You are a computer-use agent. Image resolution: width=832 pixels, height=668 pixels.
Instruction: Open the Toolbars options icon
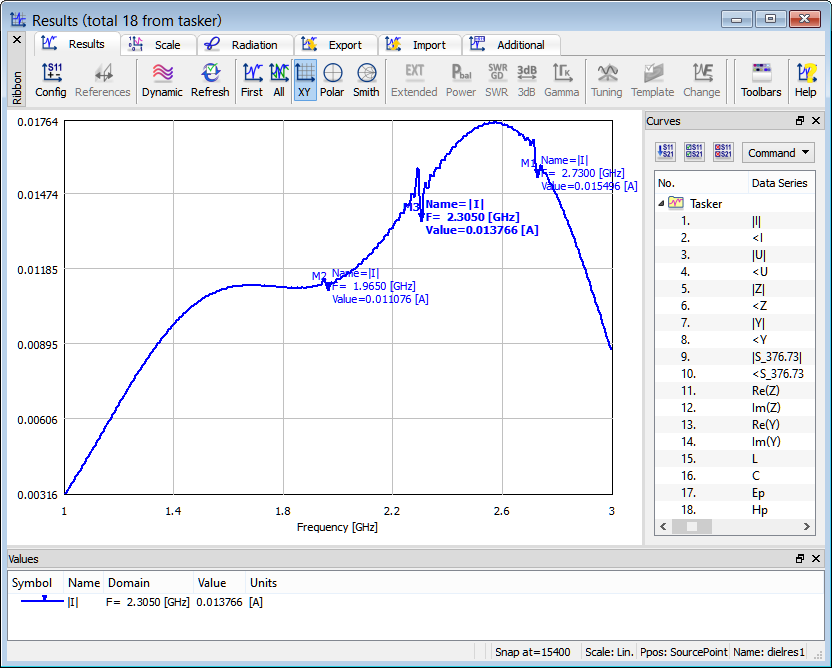(761, 79)
